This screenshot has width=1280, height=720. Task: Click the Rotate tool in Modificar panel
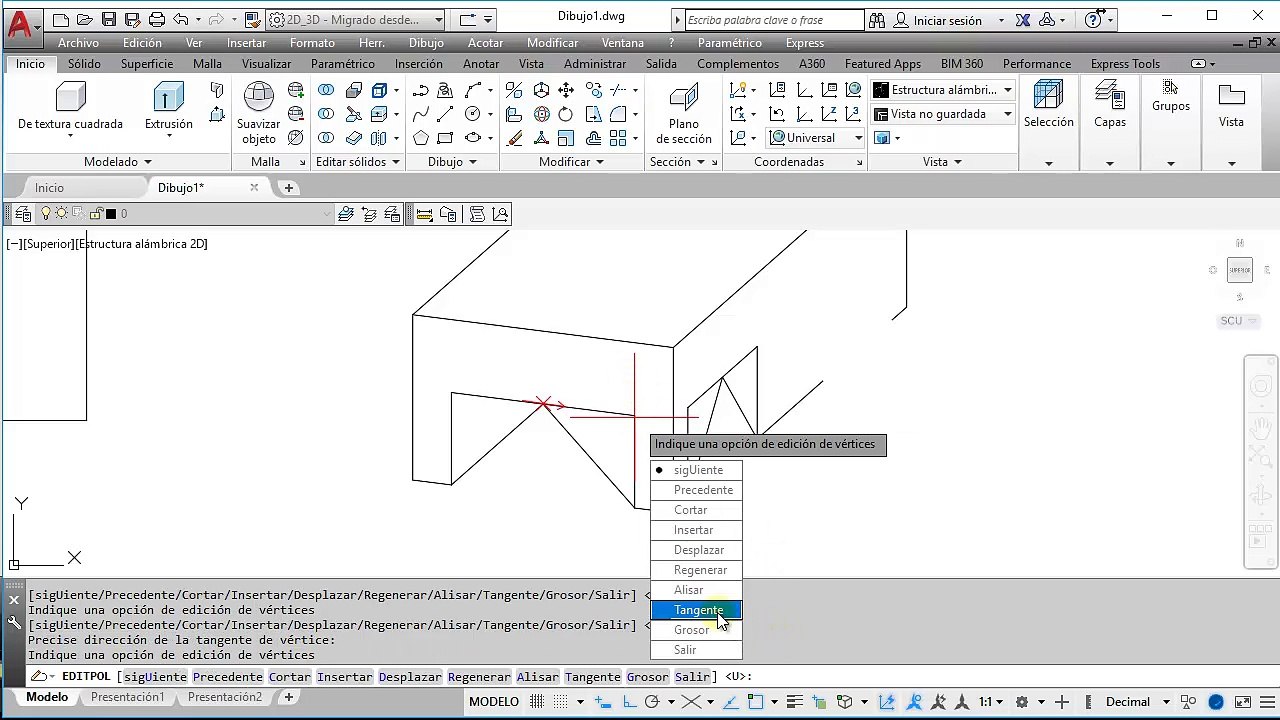tap(566, 114)
